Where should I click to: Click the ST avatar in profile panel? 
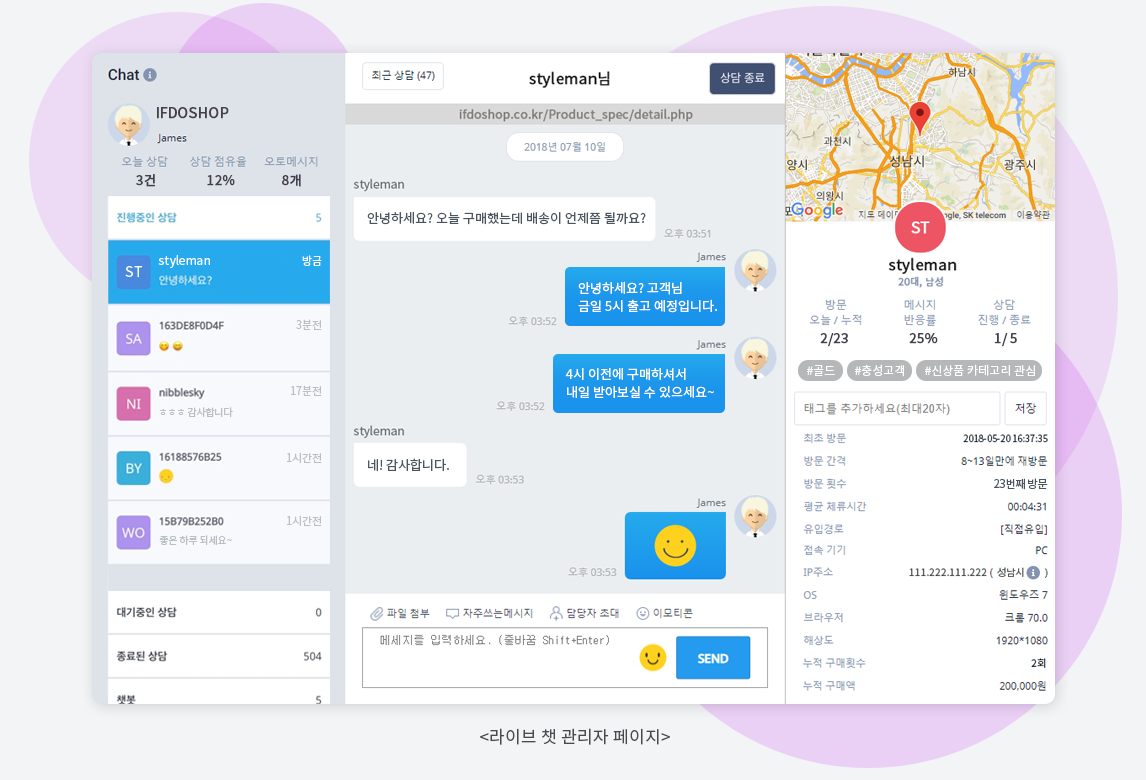tap(920, 227)
